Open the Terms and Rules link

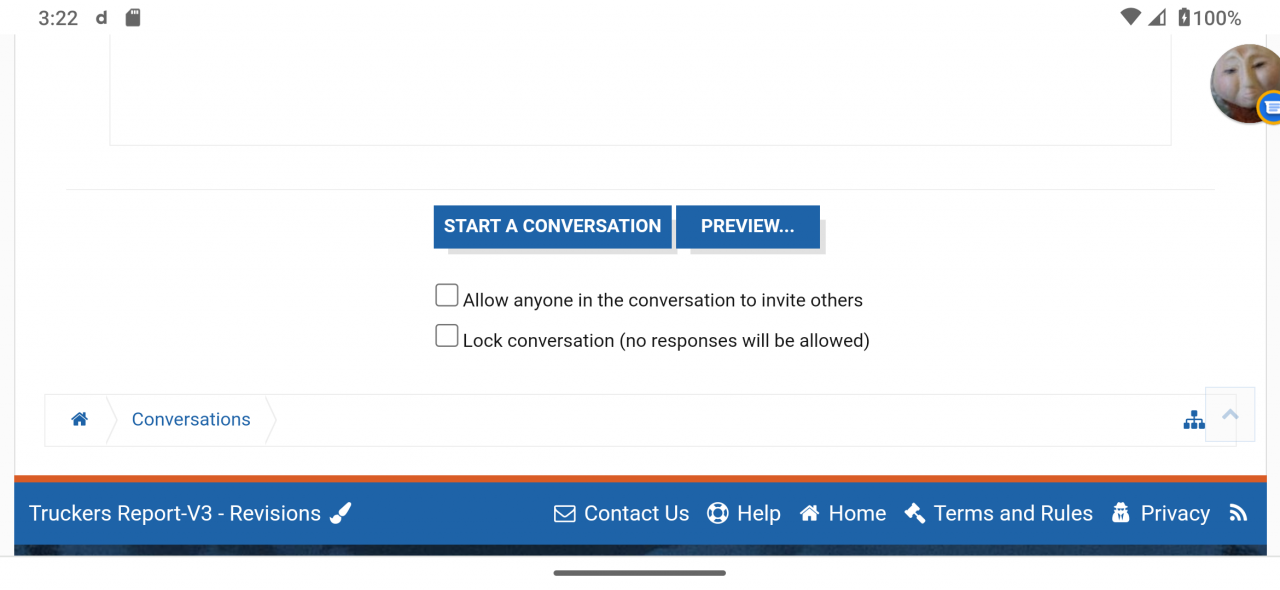(x=1013, y=514)
